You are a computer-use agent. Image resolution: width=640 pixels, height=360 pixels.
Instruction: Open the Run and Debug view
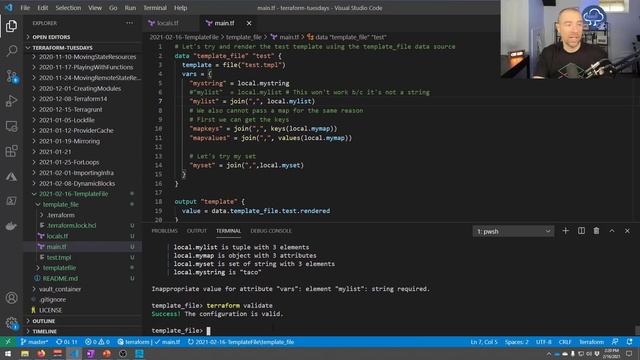(11, 101)
